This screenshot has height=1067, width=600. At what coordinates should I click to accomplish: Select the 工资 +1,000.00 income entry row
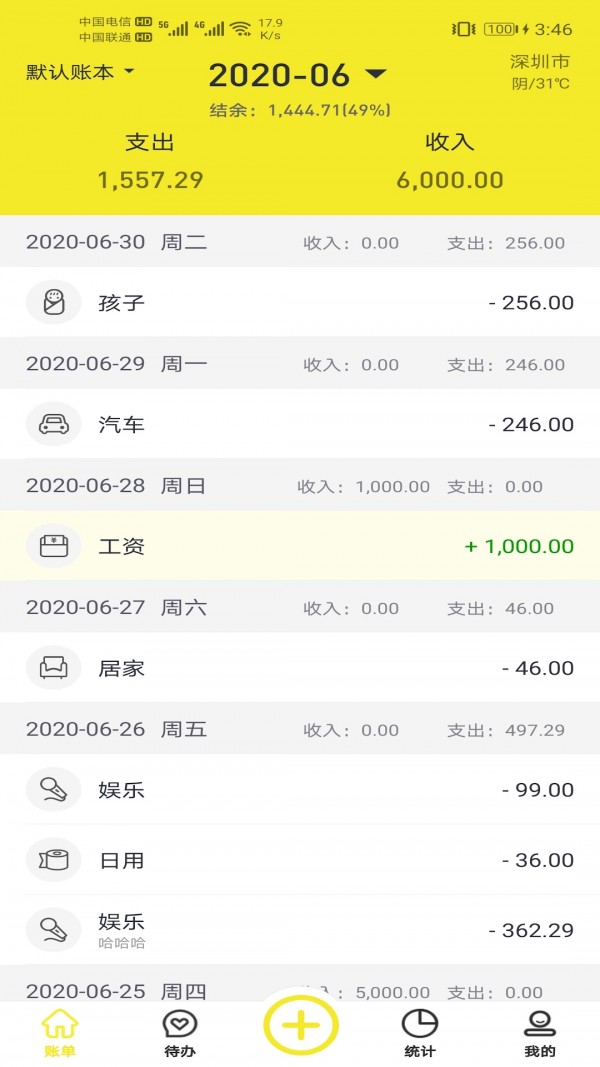point(300,546)
